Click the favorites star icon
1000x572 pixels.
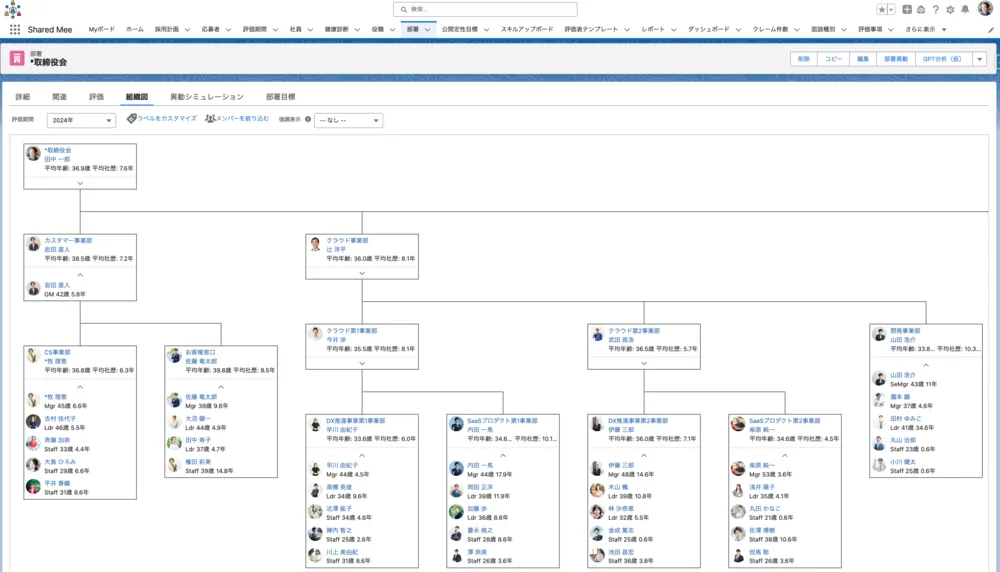coord(881,9)
